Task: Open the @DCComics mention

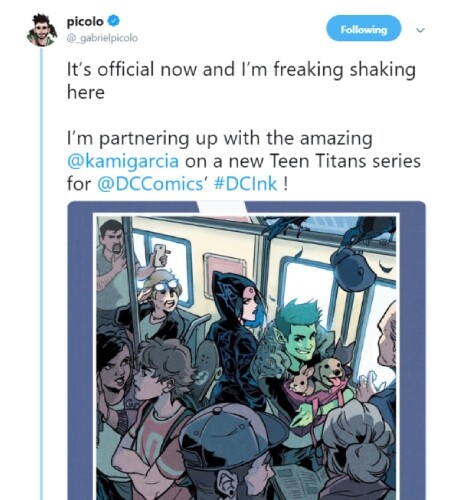Action: pos(152,184)
